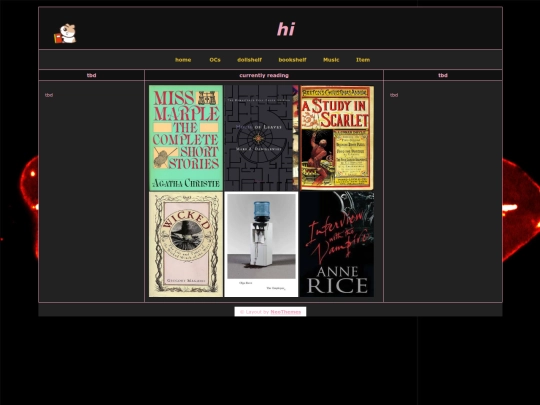Screen dimensions: 540x405
Task: Open Miss Marple Complete Short Stories cover
Action: pos(186,138)
